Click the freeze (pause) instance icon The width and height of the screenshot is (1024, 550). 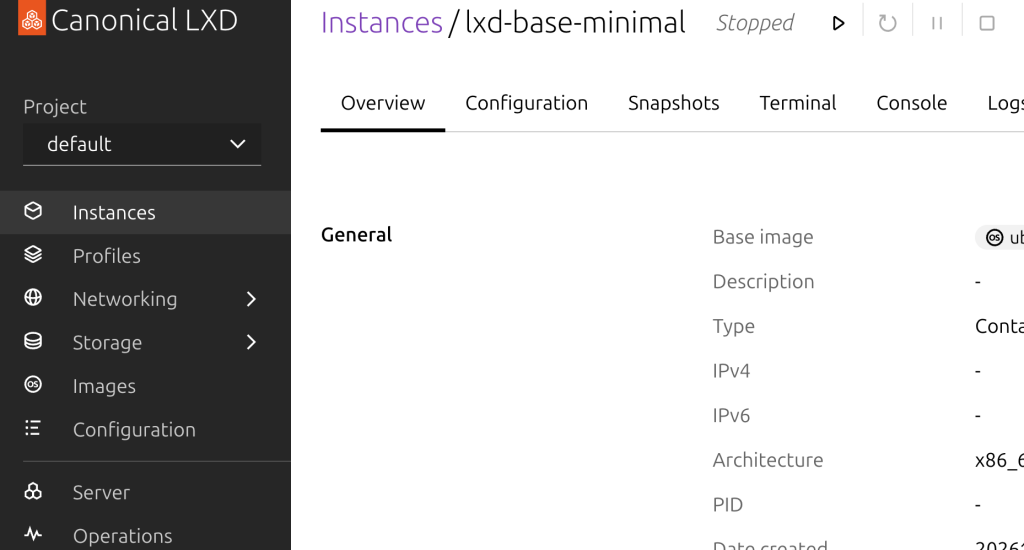937,23
